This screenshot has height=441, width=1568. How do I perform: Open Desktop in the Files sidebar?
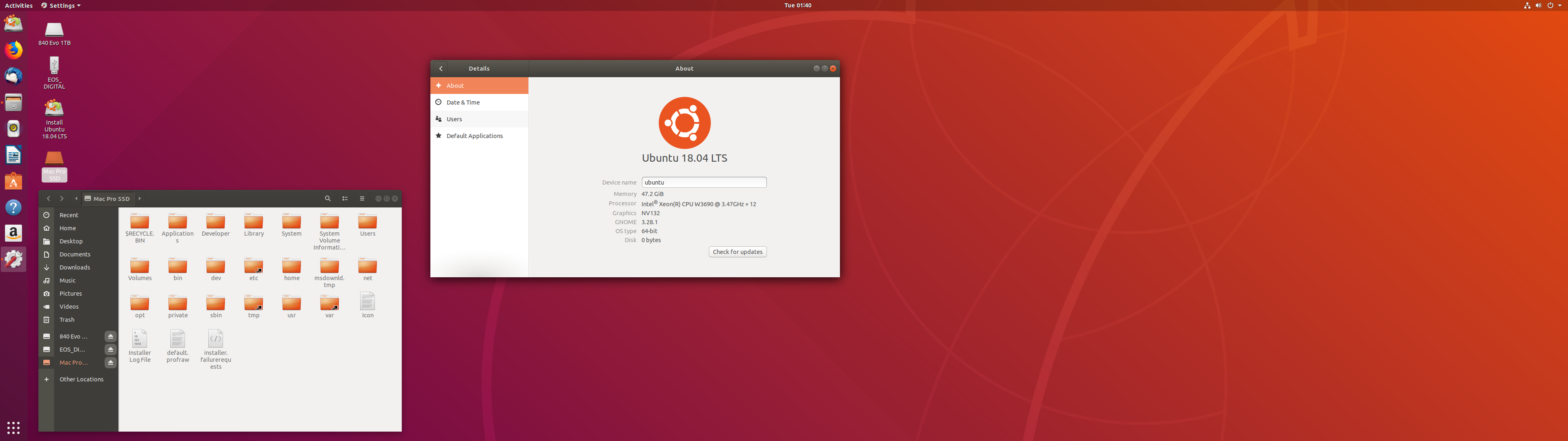pos(79,241)
